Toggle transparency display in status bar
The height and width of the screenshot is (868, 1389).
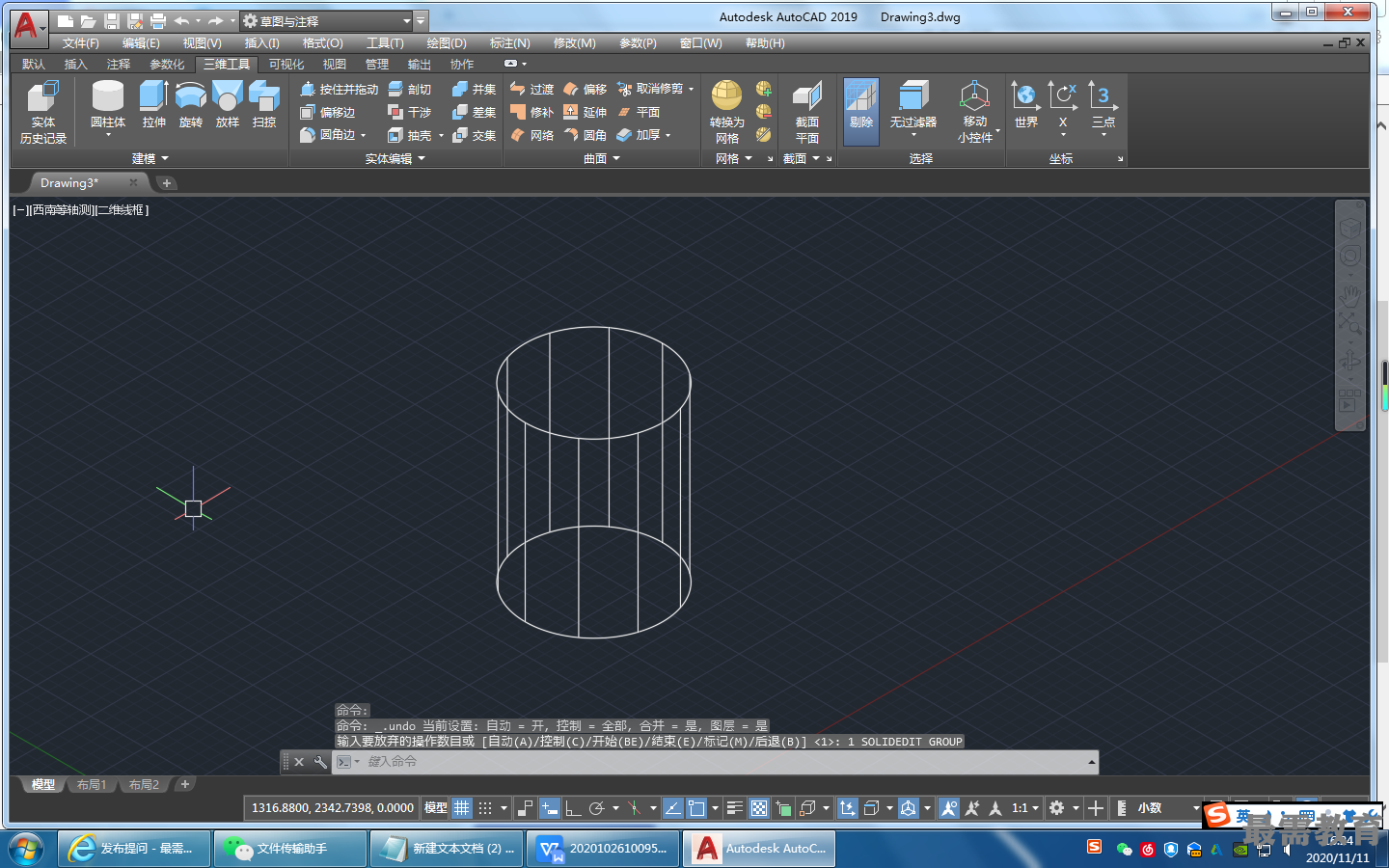759,808
